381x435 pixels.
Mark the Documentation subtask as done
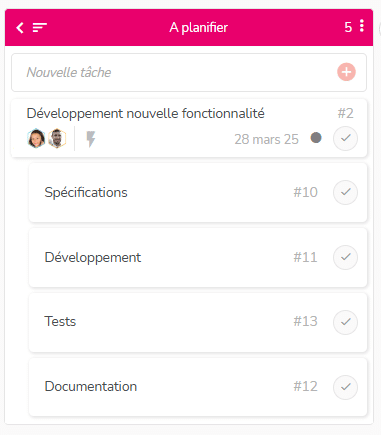coord(345,387)
